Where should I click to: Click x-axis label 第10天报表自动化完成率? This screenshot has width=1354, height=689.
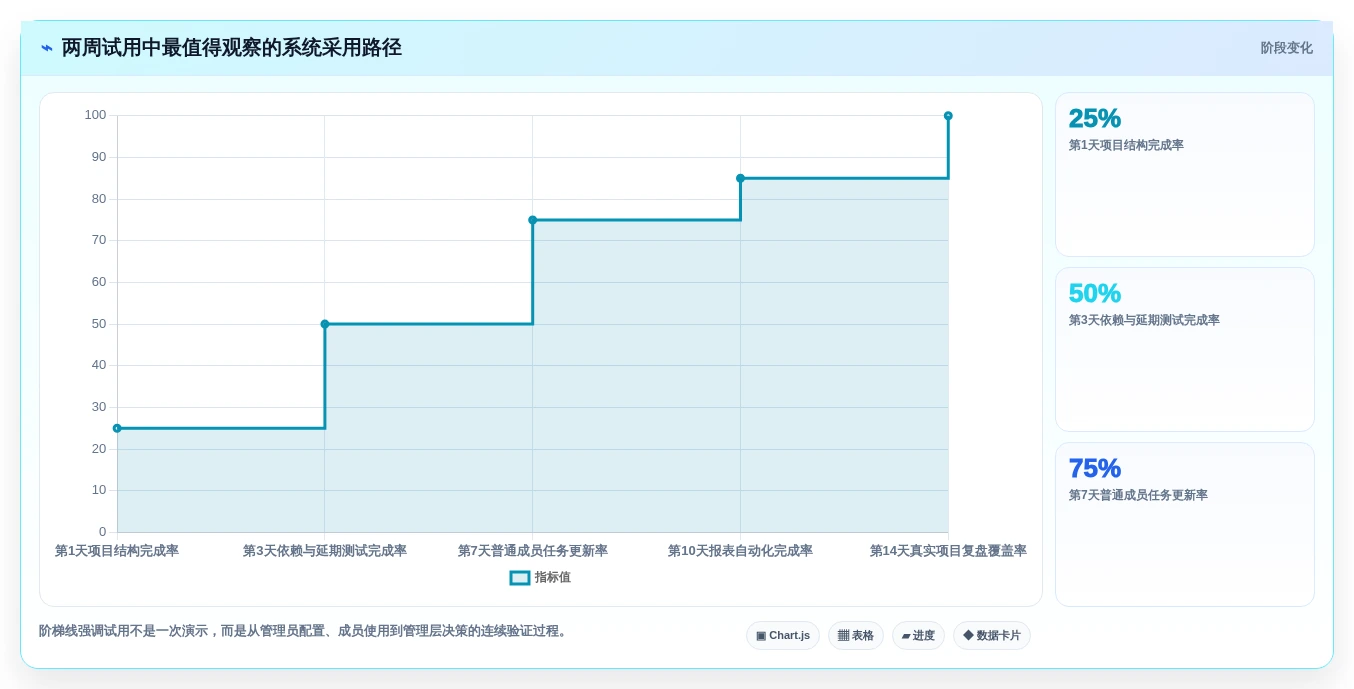[740, 551]
